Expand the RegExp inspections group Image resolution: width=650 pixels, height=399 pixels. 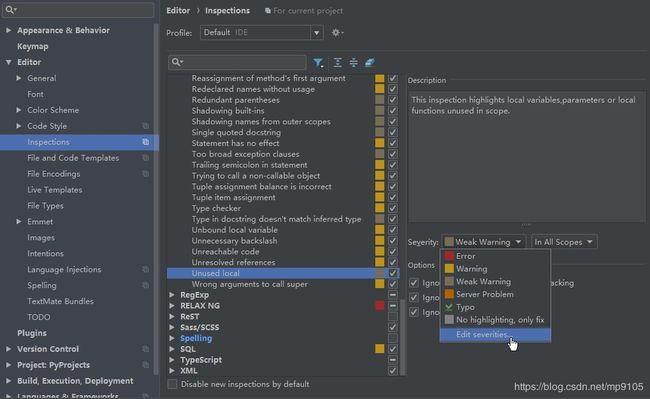[x=172, y=295]
